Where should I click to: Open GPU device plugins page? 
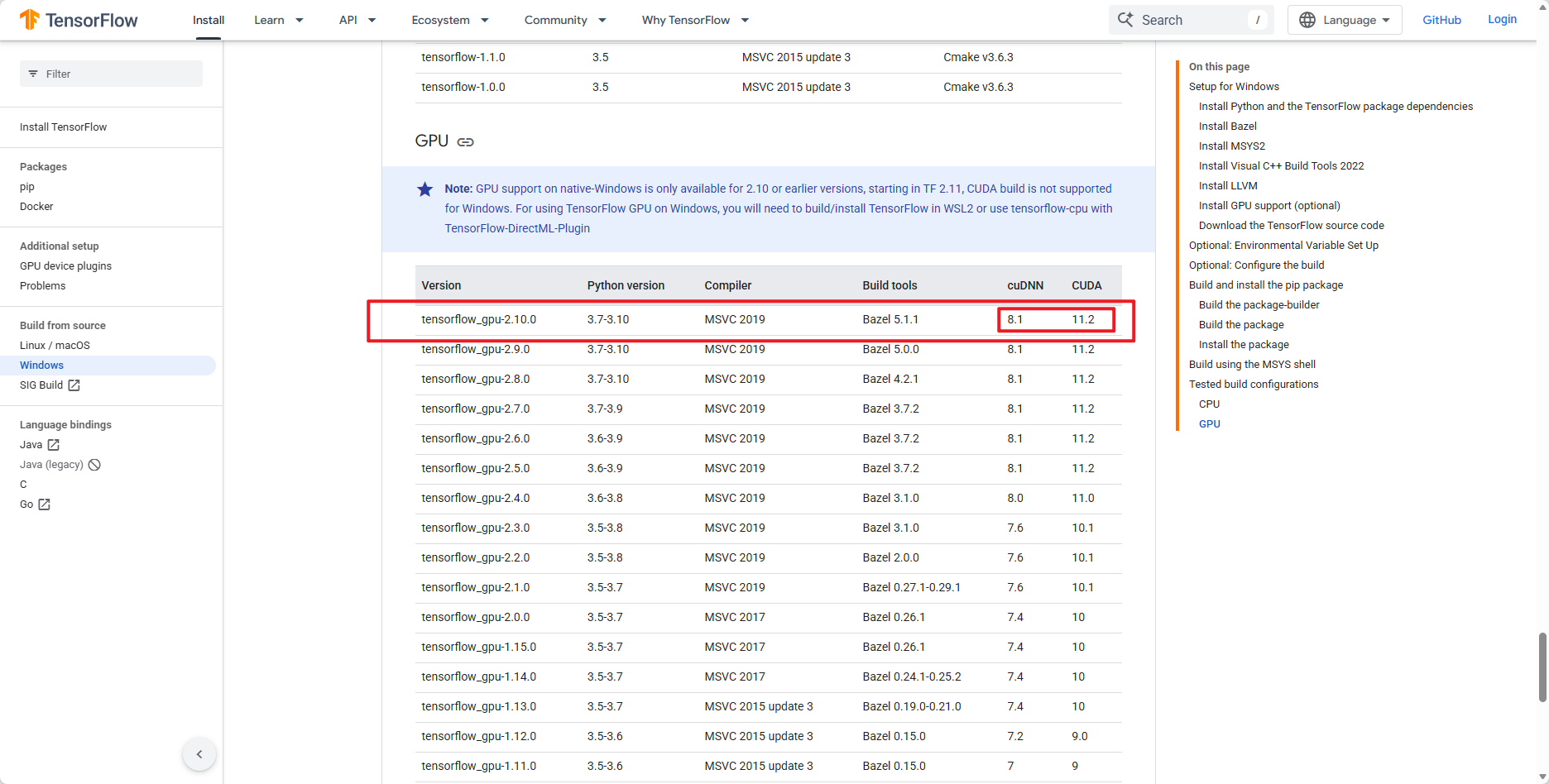click(x=65, y=266)
